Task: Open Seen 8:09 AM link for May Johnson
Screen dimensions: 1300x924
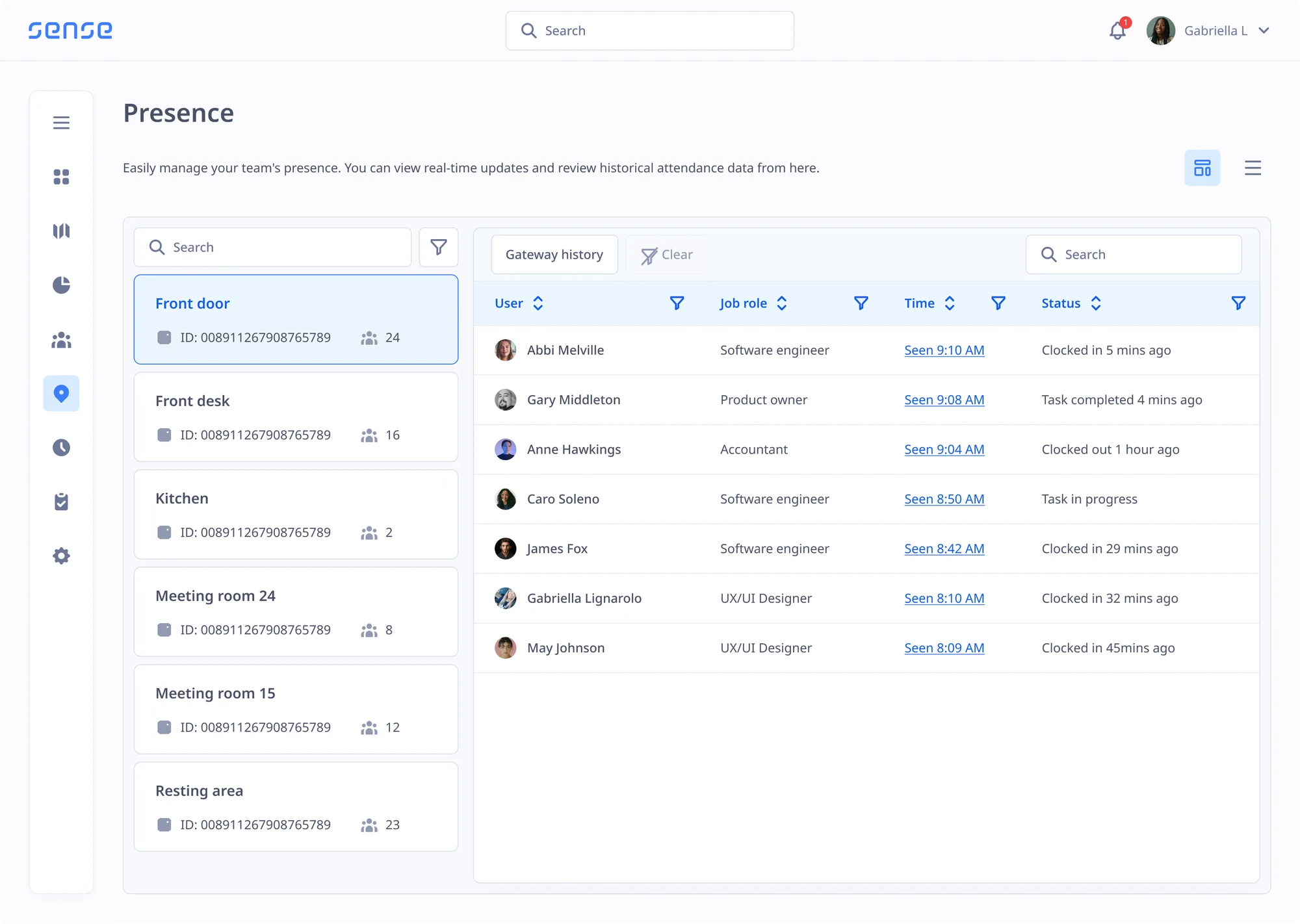Action: (x=944, y=647)
